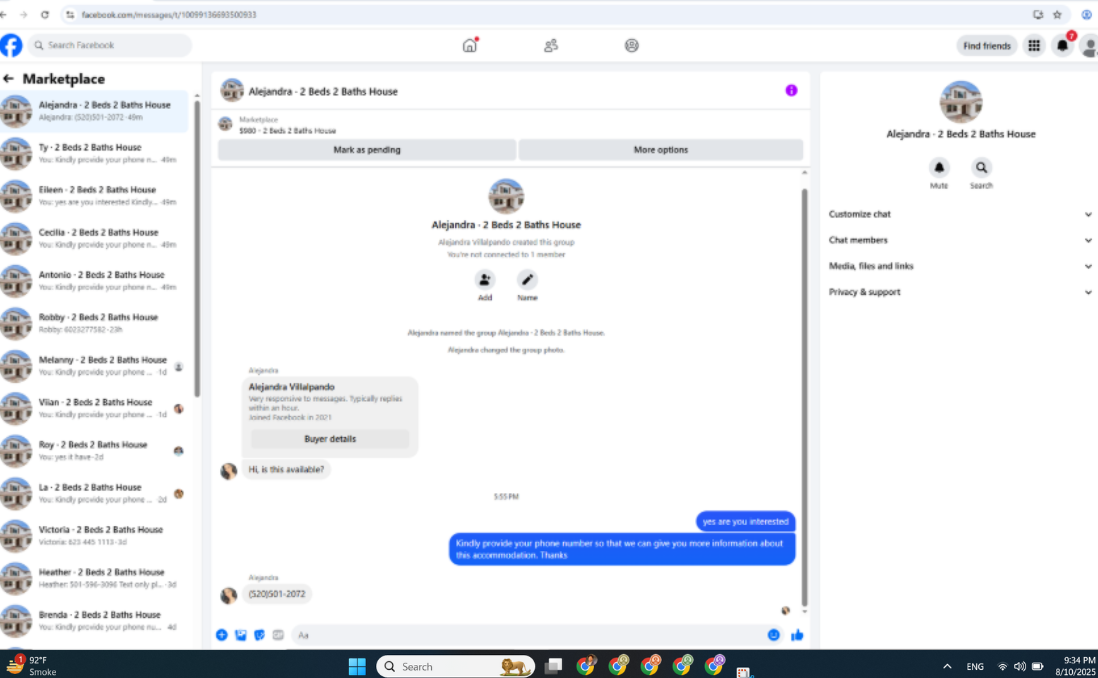Click the conversation list scrollbar
The image size is (1098, 678).
pos(197,249)
